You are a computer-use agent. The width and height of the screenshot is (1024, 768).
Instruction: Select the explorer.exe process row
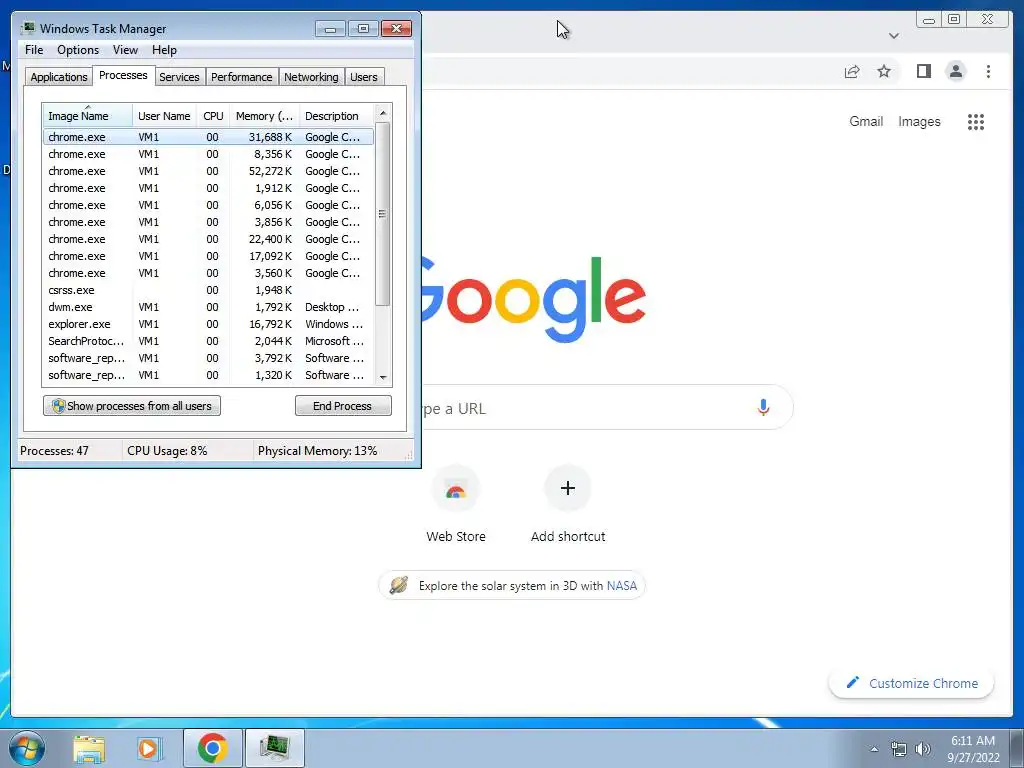click(x=208, y=324)
